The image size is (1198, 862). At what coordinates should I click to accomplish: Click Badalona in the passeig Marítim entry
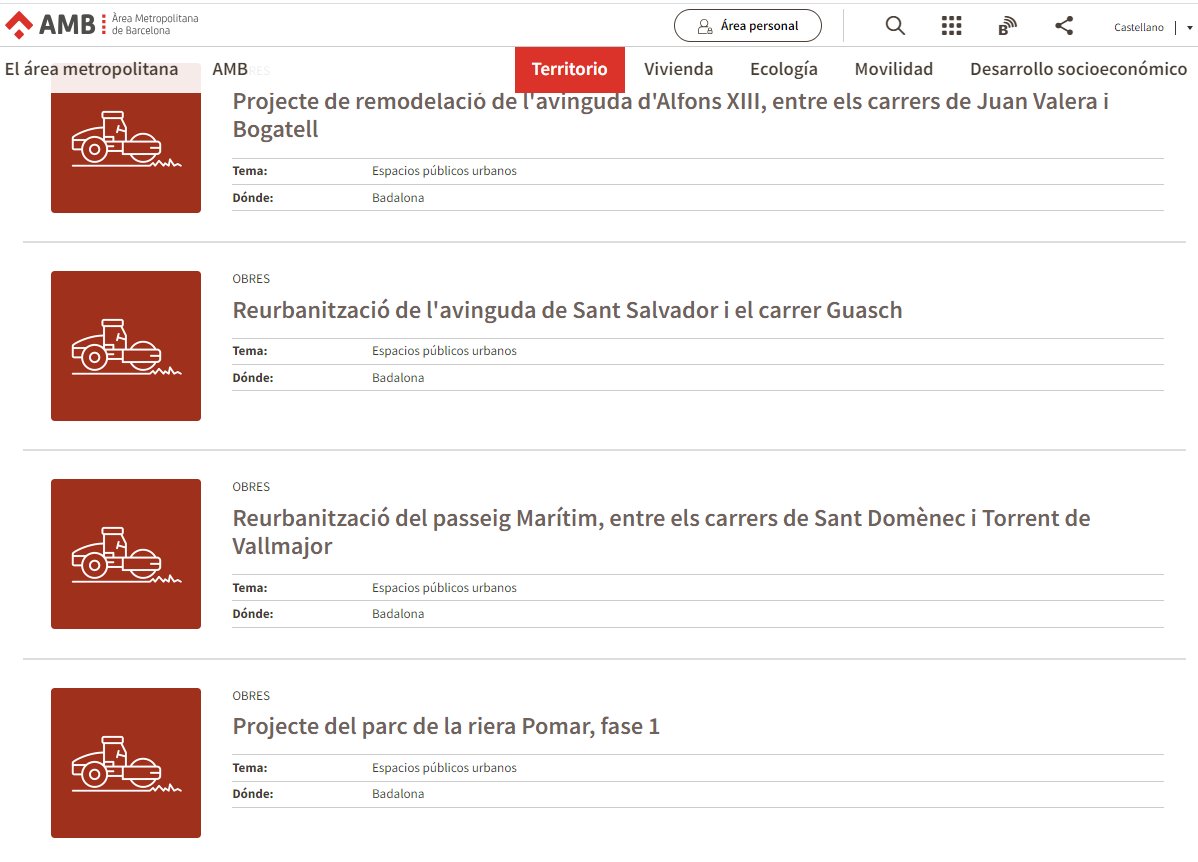click(398, 614)
